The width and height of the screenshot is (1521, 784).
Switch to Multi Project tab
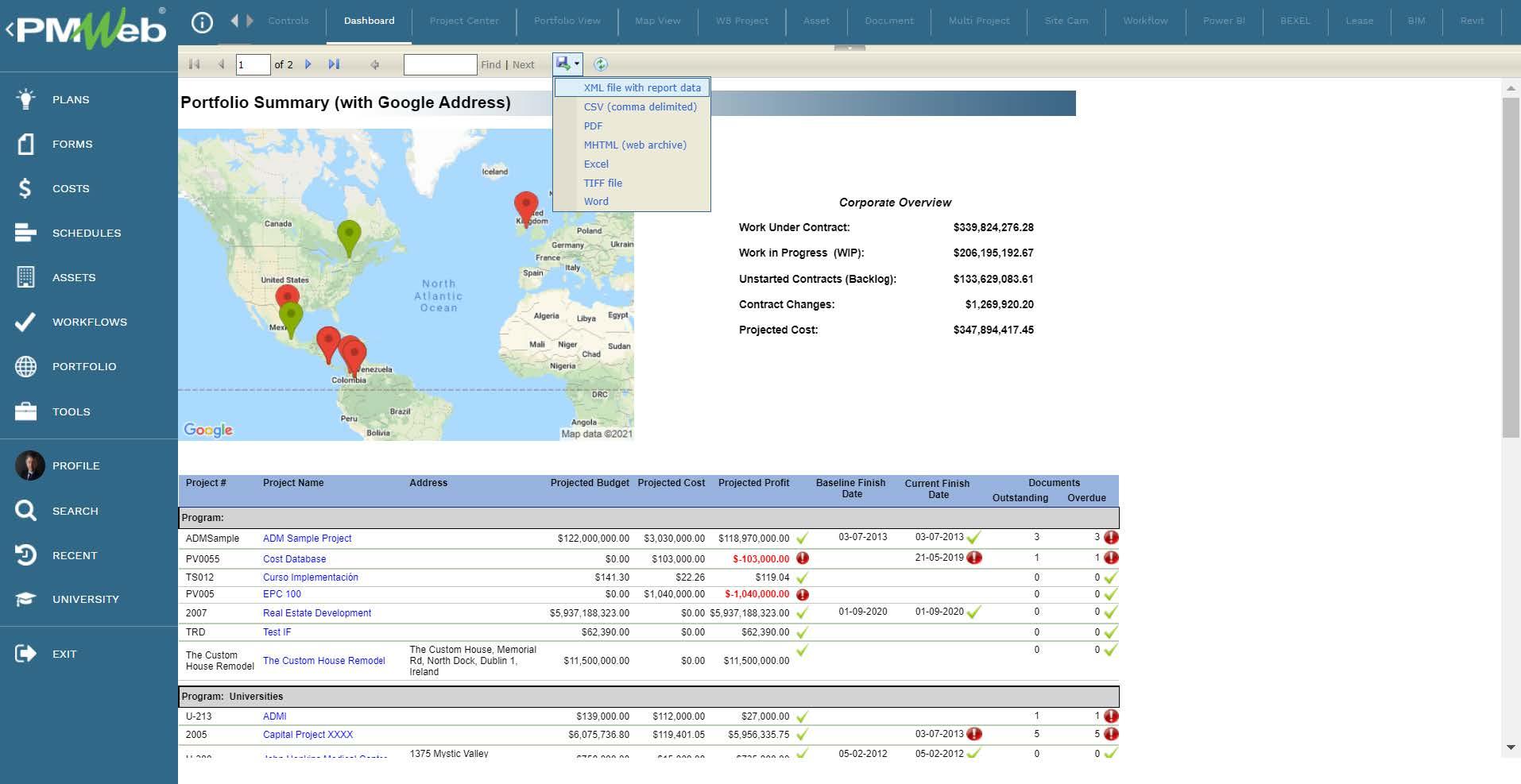pos(978,21)
